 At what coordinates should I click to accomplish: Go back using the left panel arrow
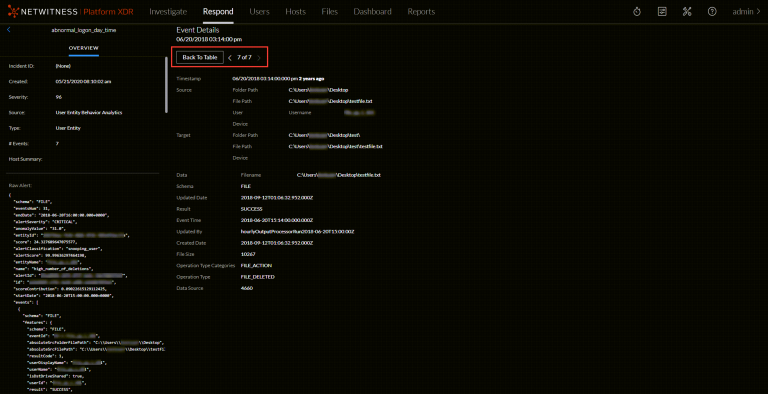tap(9, 30)
